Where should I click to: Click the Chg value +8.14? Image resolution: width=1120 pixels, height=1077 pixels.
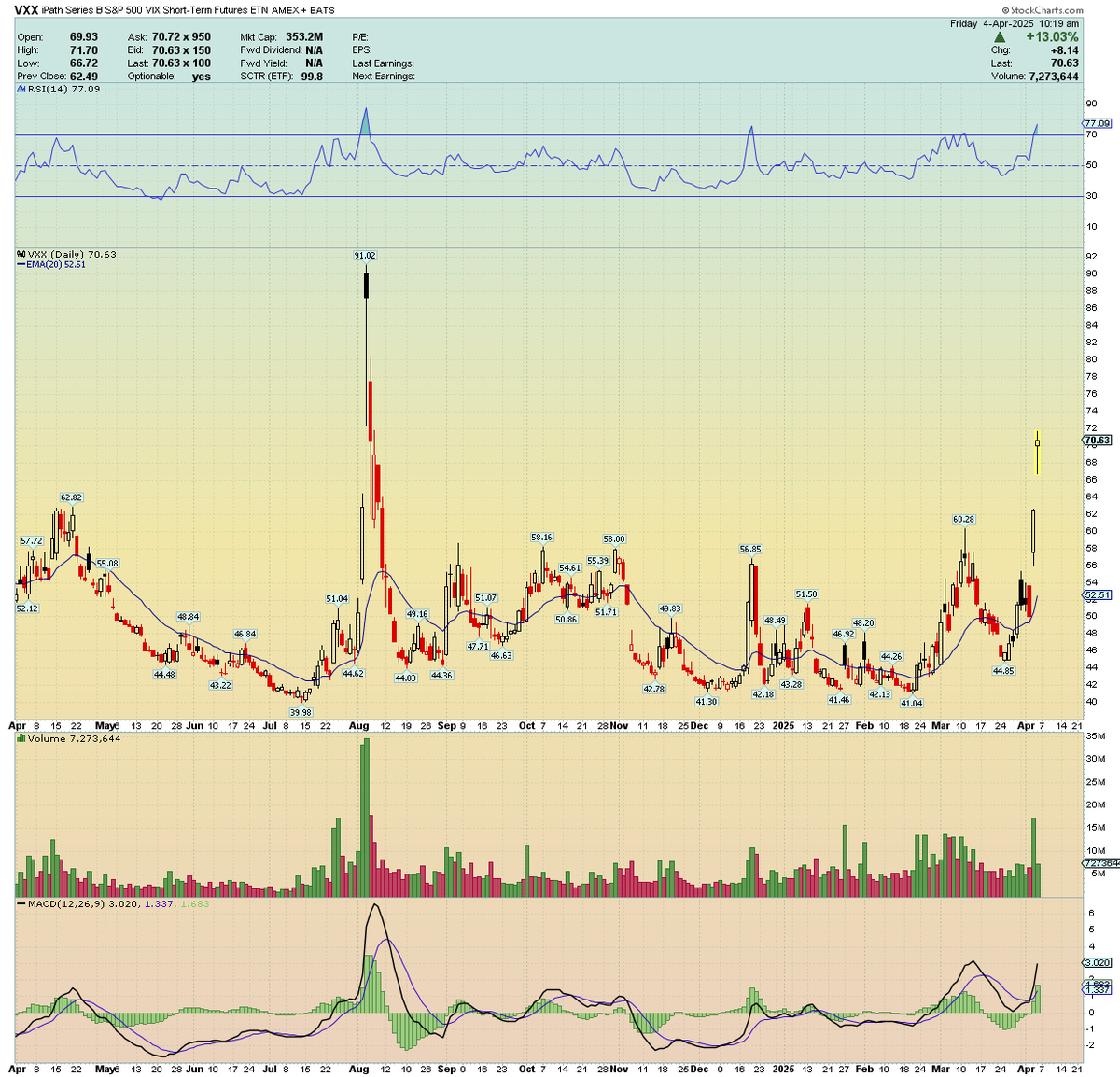[1065, 50]
